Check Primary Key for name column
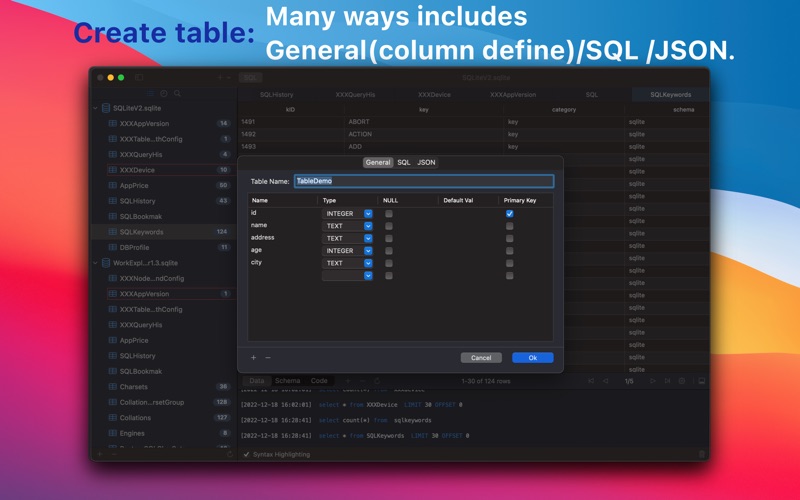Image resolution: width=800 pixels, height=500 pixels. click(x=509, y=226)
